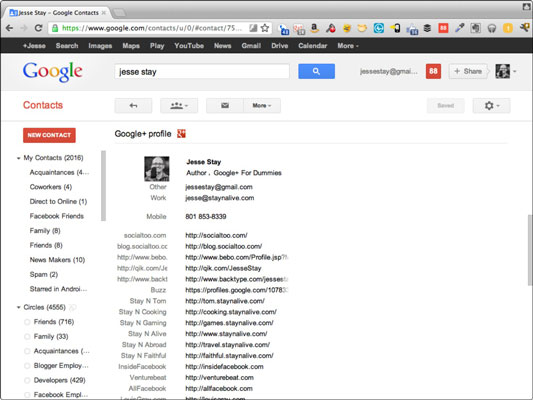Go to YouTube in the top bar
Image resolution: width=533 pixels, height=400 pixels.
coord(189,46)
